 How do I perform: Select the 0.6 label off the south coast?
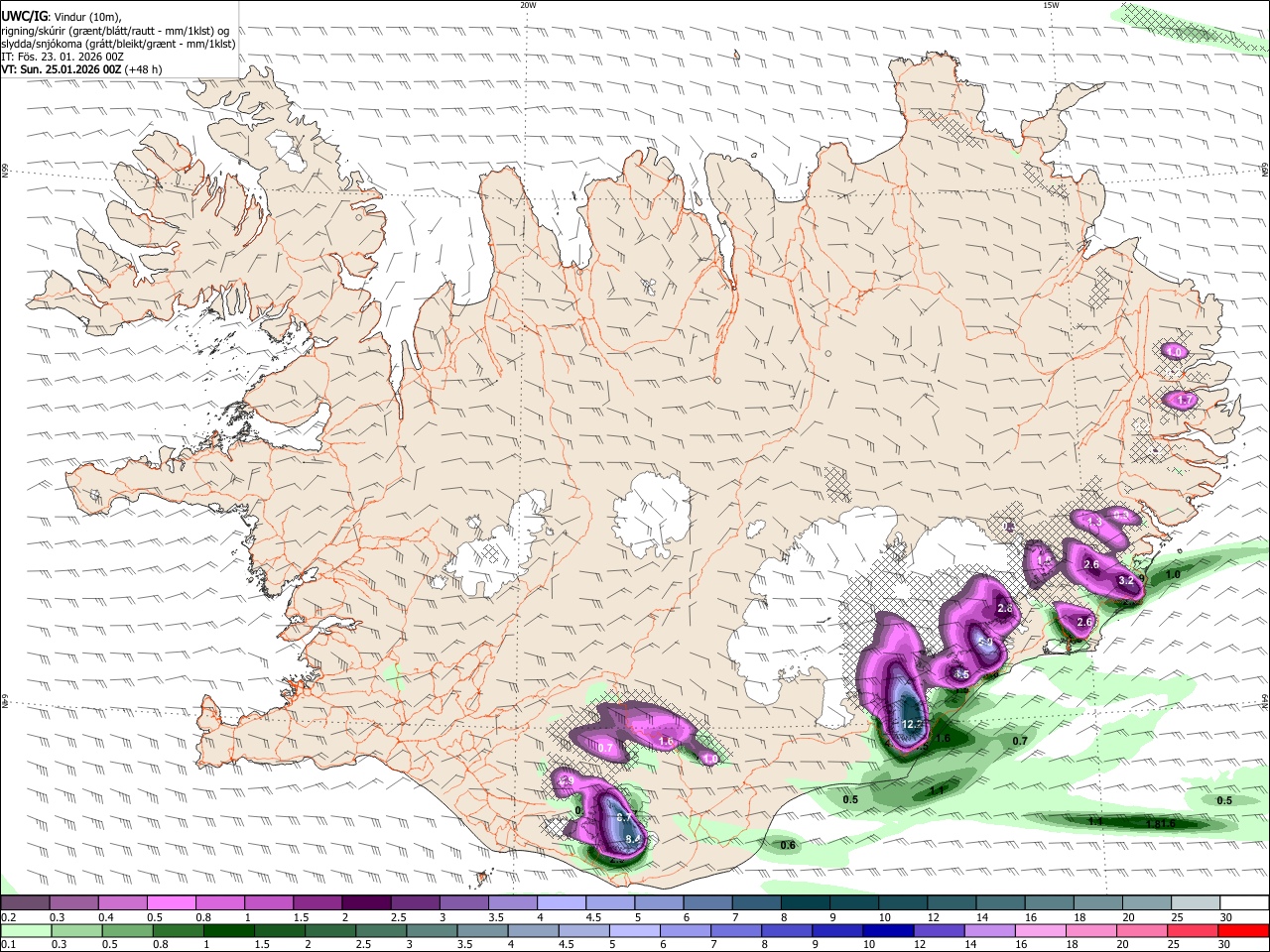coord(788,846)
